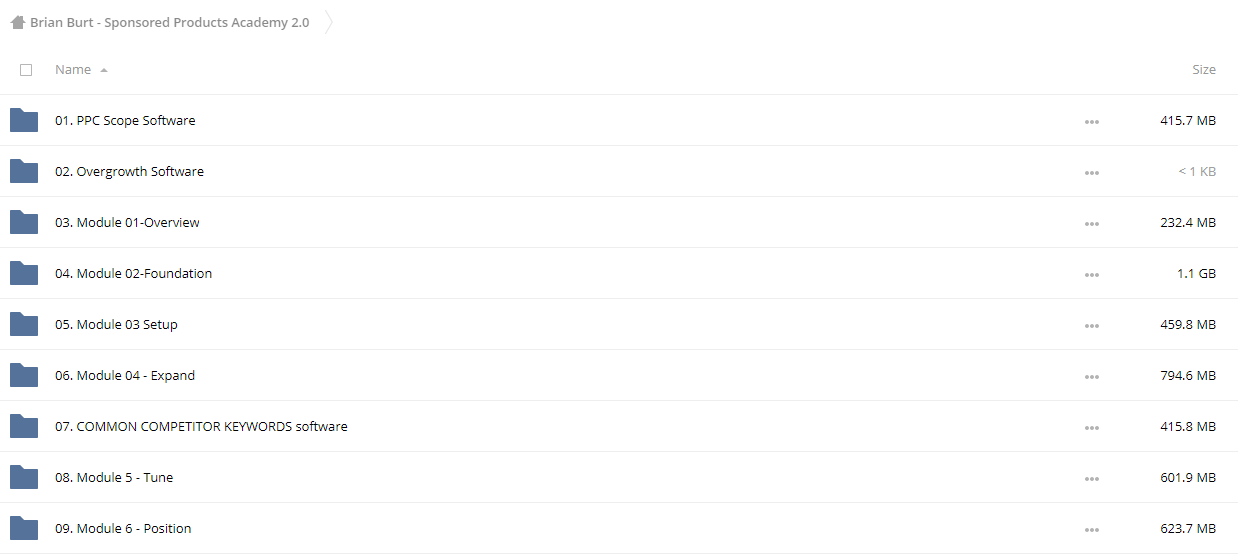Open more options for PPC Scope Software
The width and height of the screenshot is (1238, 555).
click(1091, 121)
